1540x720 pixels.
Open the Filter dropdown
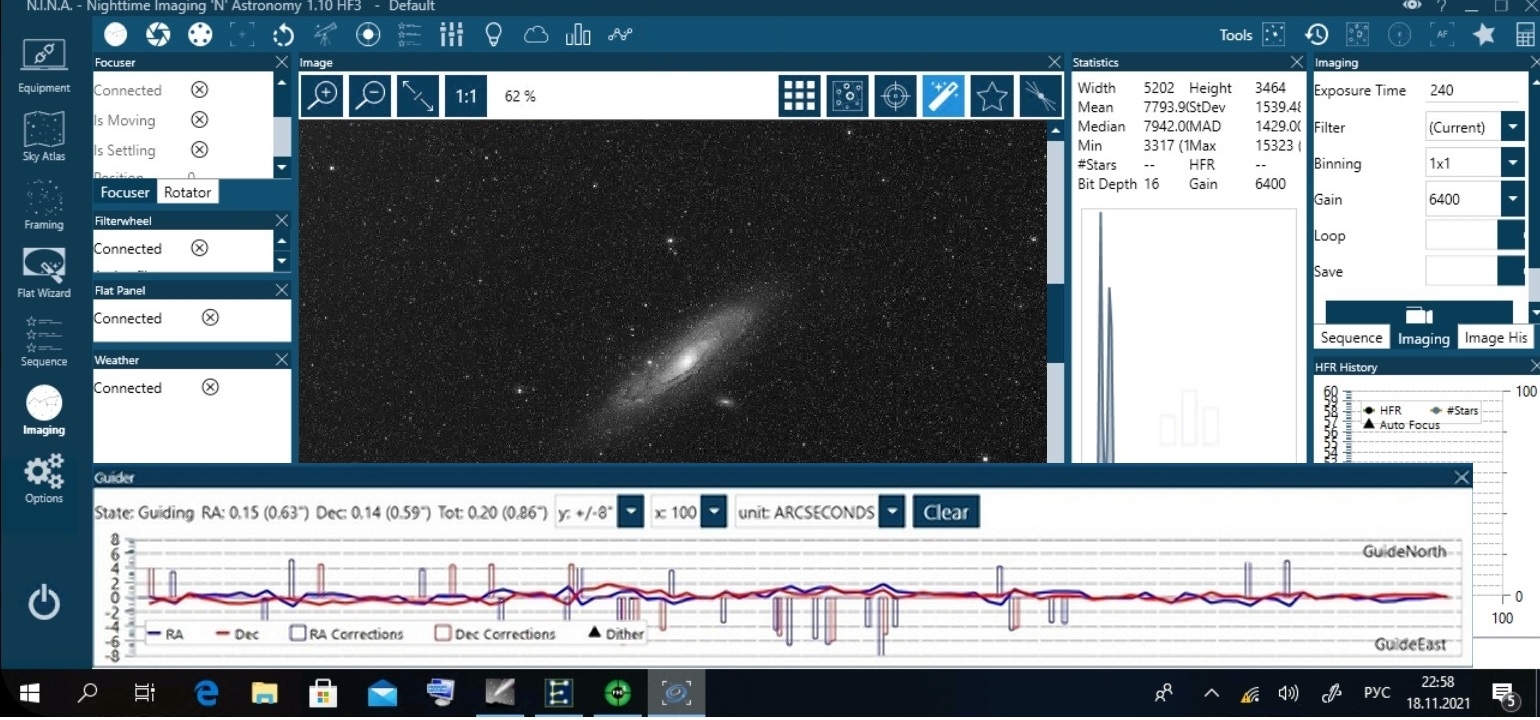tap(1511, 128)
